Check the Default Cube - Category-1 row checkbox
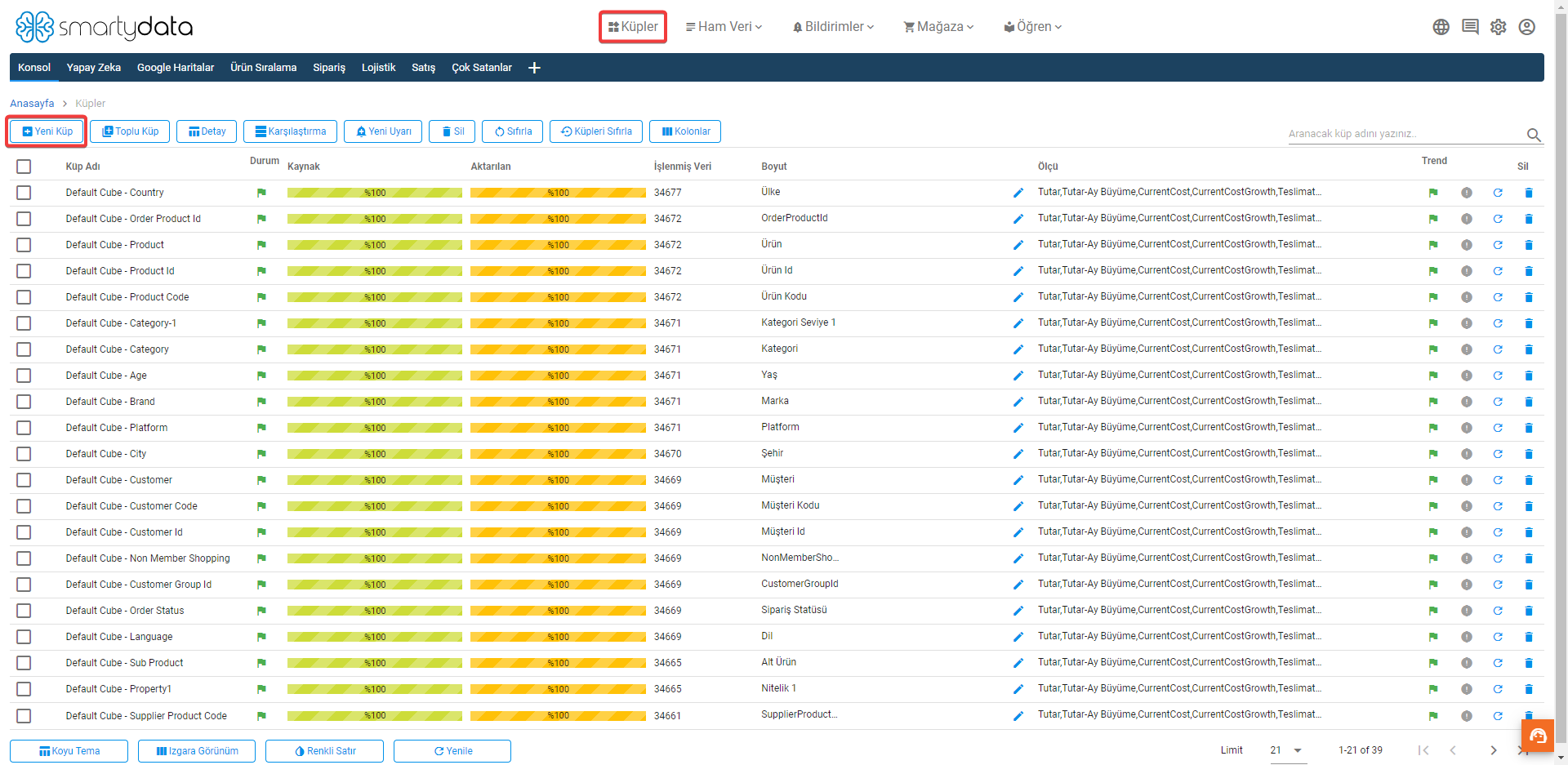The height and width of the screenshot is (765, 1568). (24, 323)
